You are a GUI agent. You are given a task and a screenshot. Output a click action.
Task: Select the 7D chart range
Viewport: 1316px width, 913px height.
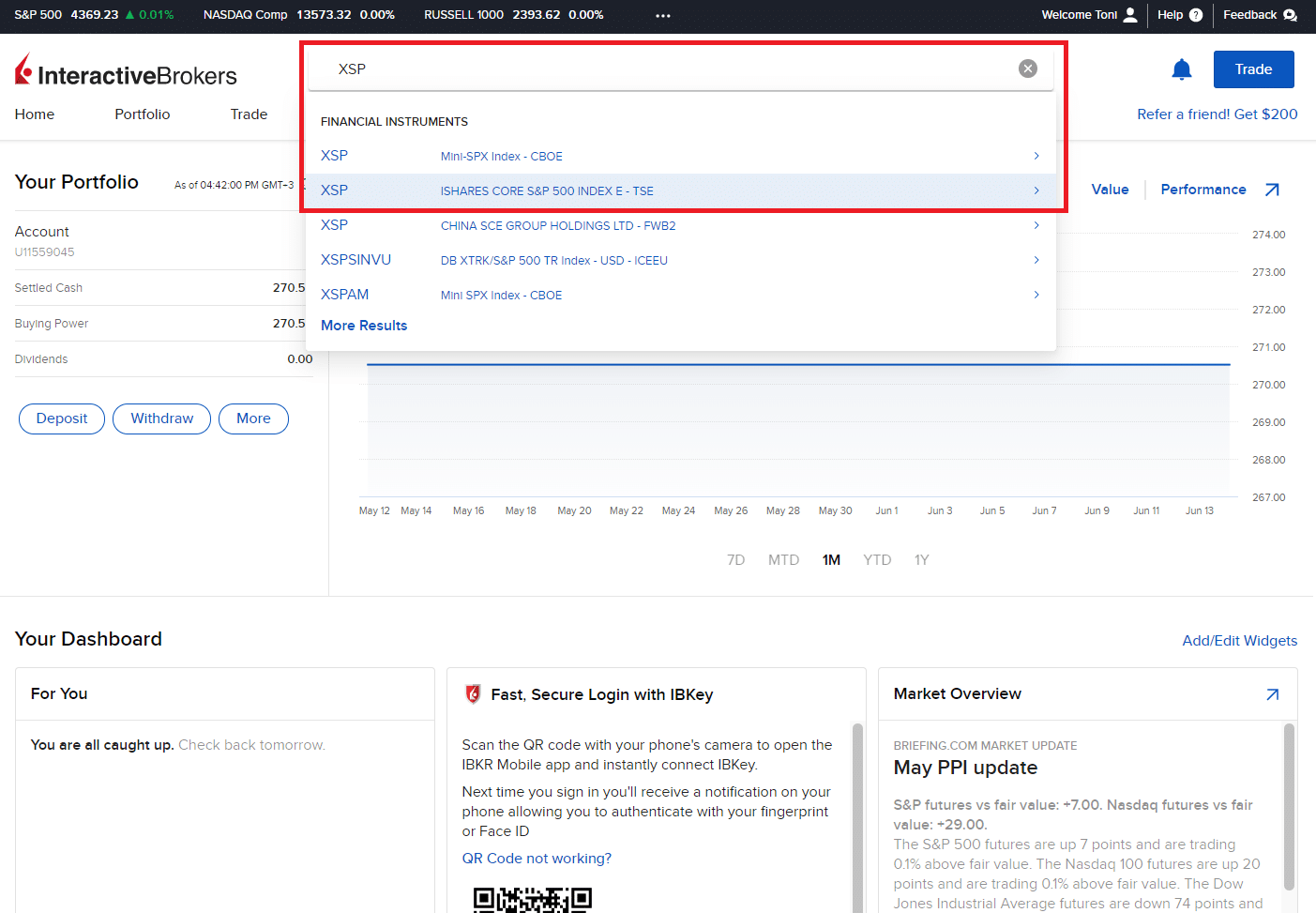pos(735,560)
